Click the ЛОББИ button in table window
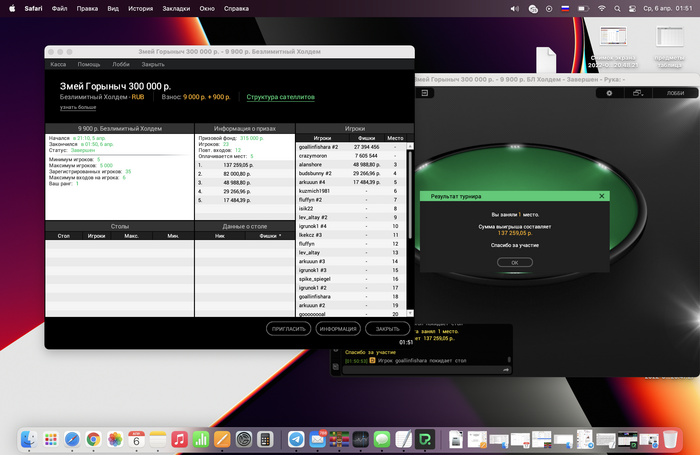The width and height of the screenshot is (700, 455). point(675,93)
